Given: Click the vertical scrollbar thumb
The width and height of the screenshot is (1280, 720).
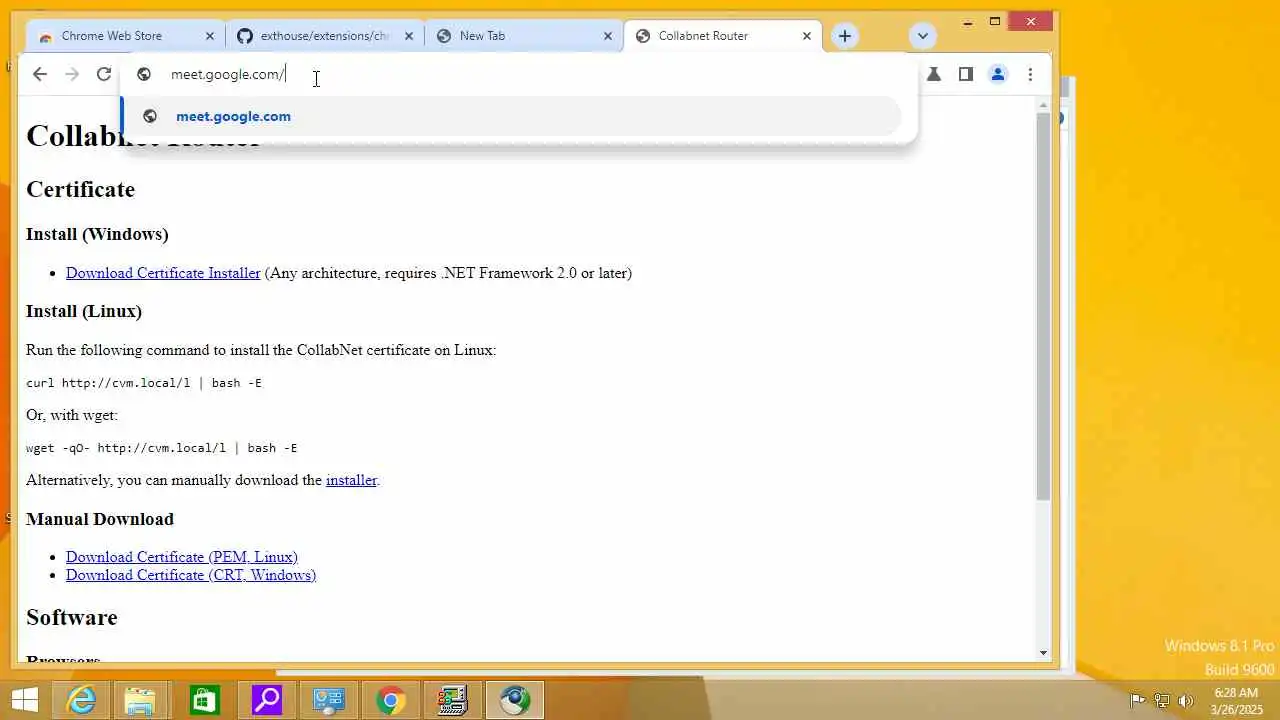Looking at the screenshot, I should click(1043, 305).
